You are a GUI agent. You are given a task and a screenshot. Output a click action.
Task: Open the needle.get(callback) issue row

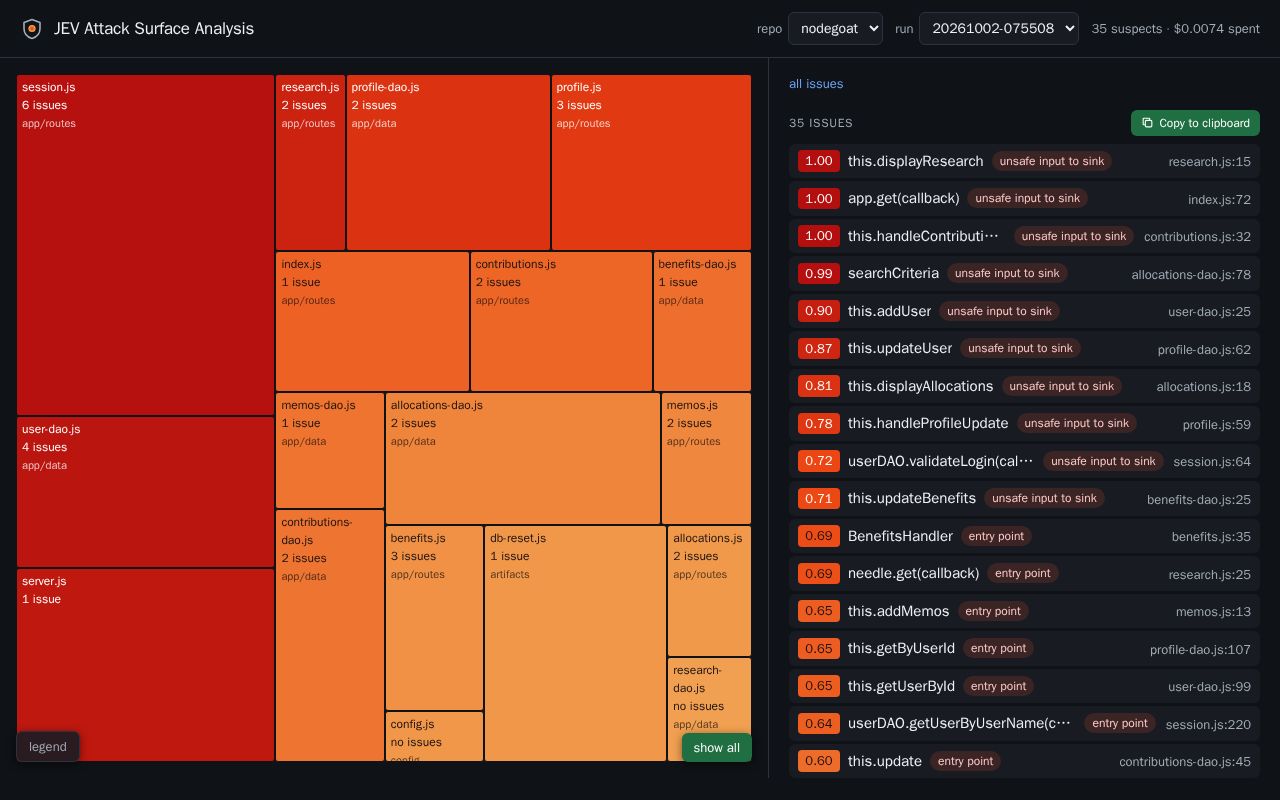point(1024,574)
